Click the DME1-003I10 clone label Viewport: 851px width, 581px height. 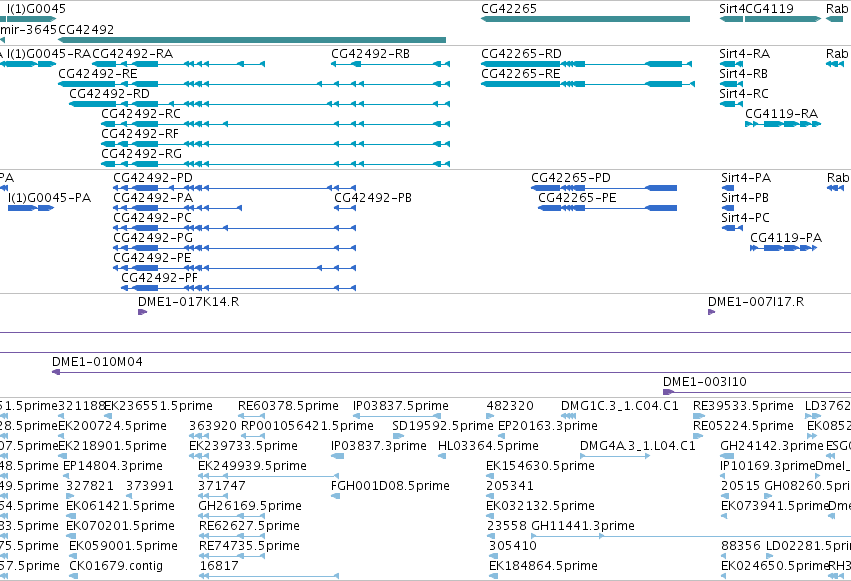tap(705, 382)
